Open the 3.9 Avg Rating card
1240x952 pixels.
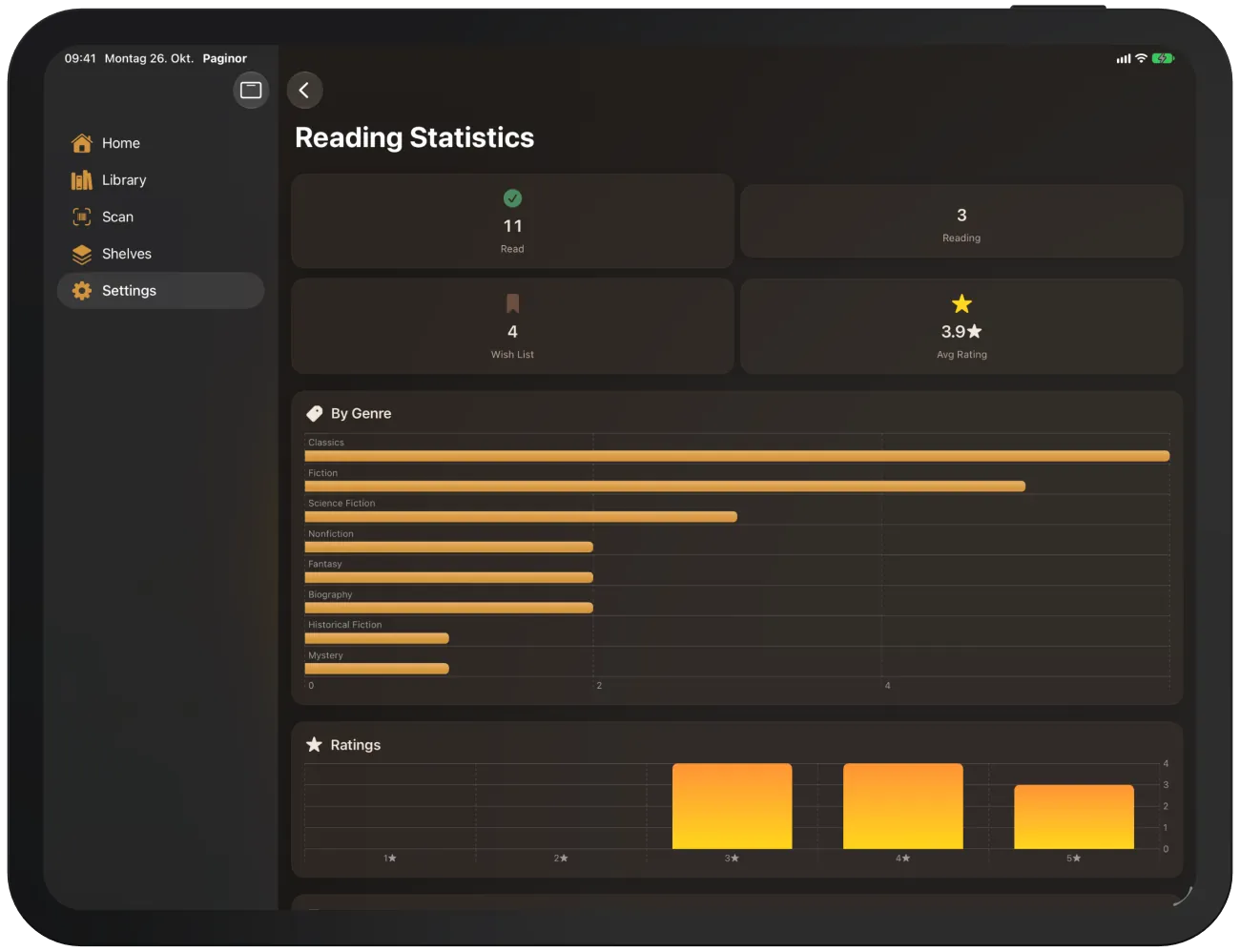(961, 326)
